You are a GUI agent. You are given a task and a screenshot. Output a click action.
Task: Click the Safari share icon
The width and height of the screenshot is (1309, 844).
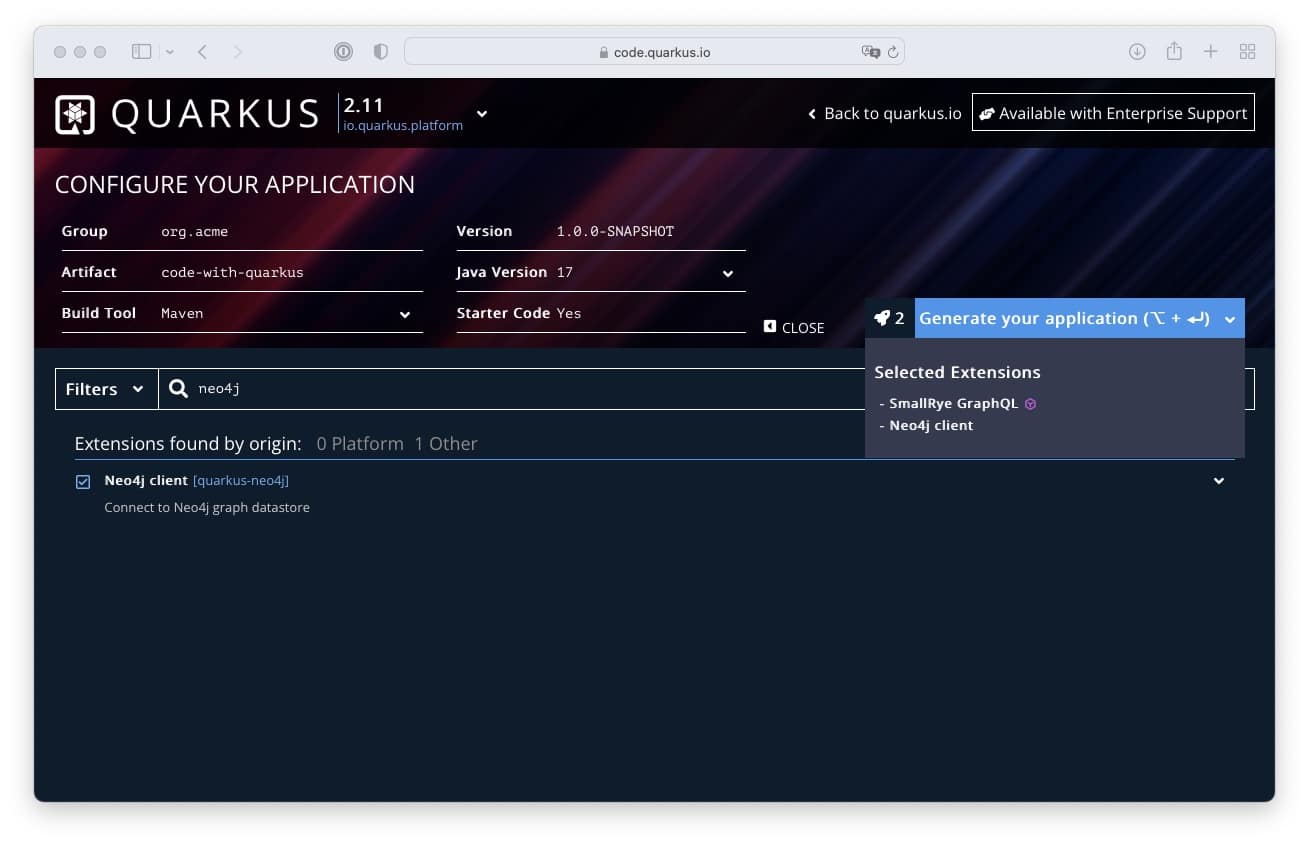(x=1174, y=50)
